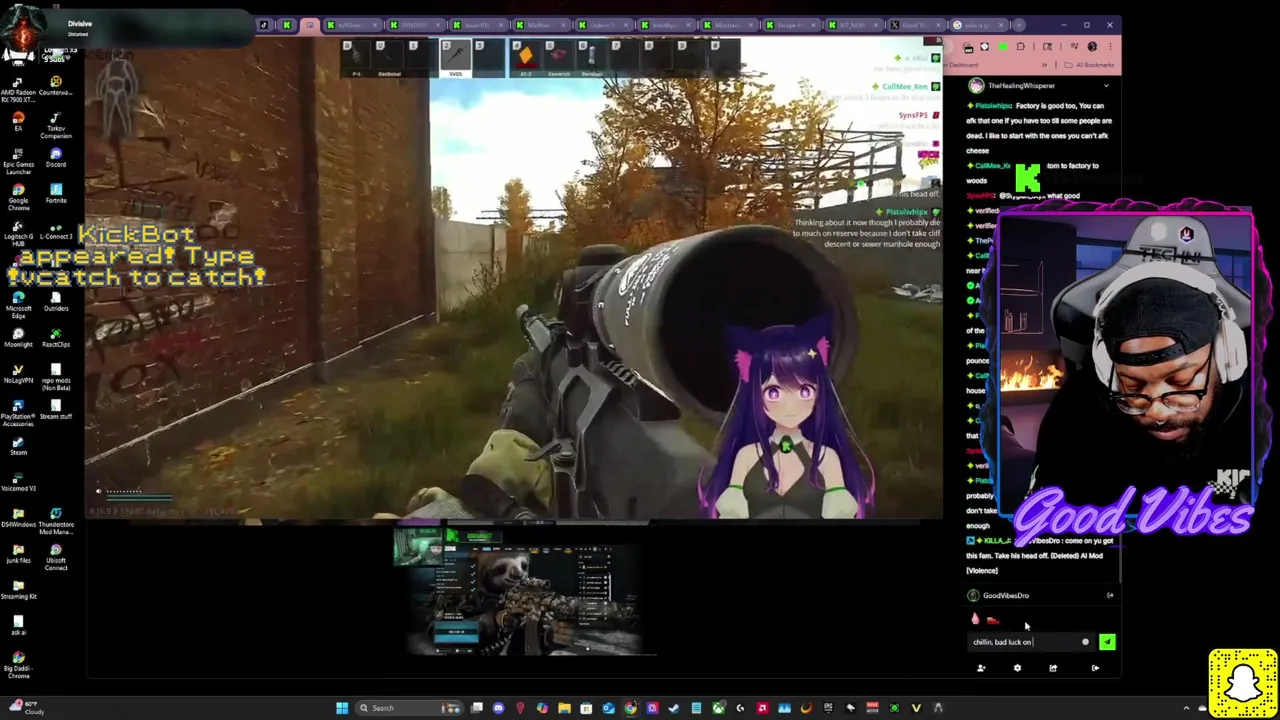Click the Windows Start button

tap(342, 708)
